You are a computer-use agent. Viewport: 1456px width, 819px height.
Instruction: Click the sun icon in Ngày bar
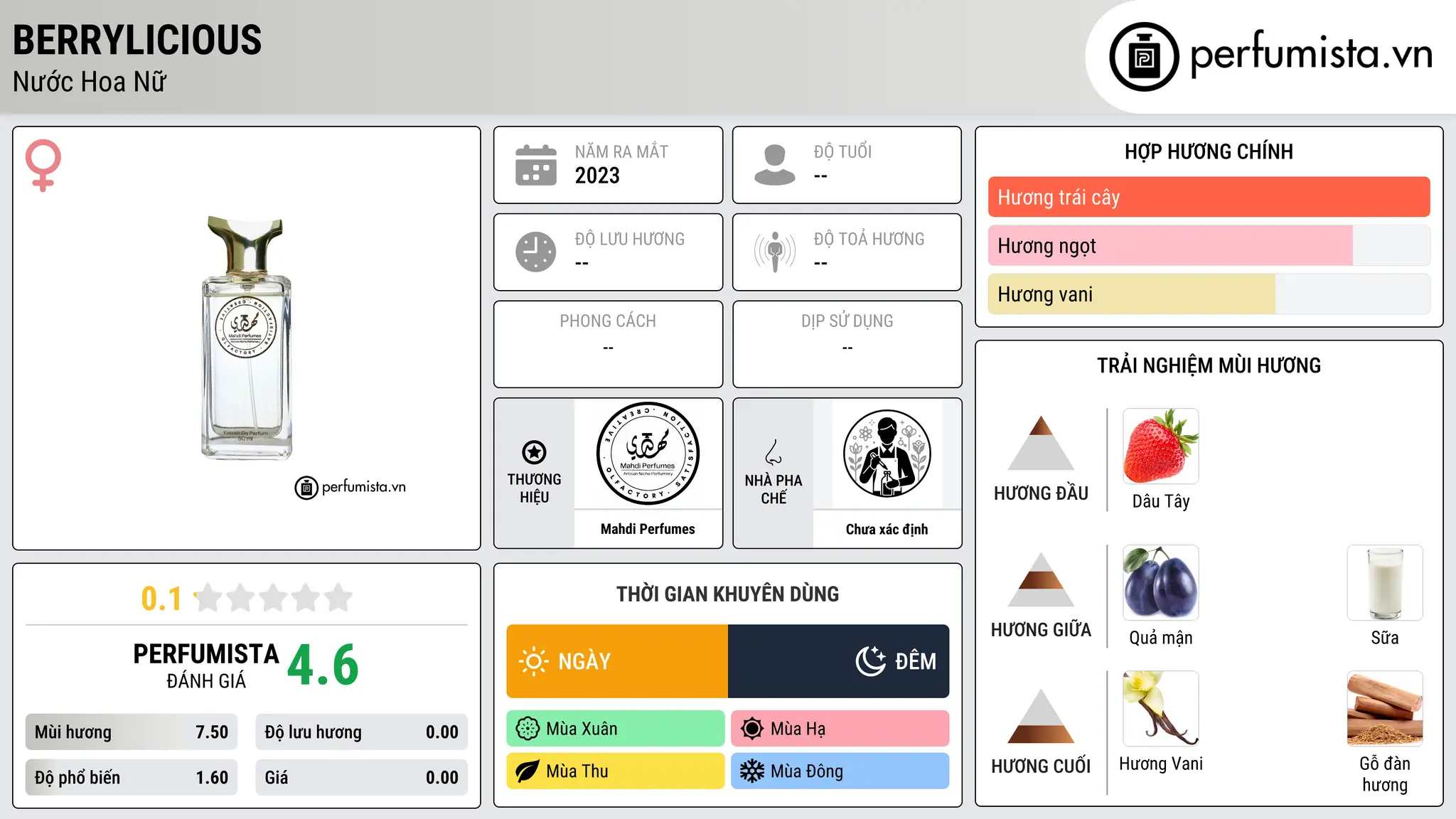533,661
